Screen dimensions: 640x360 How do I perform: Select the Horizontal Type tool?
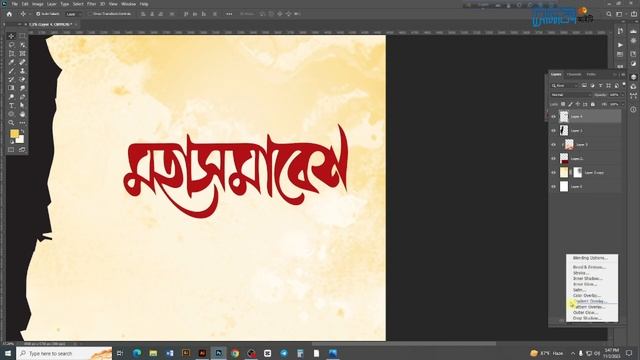(11, 105)
